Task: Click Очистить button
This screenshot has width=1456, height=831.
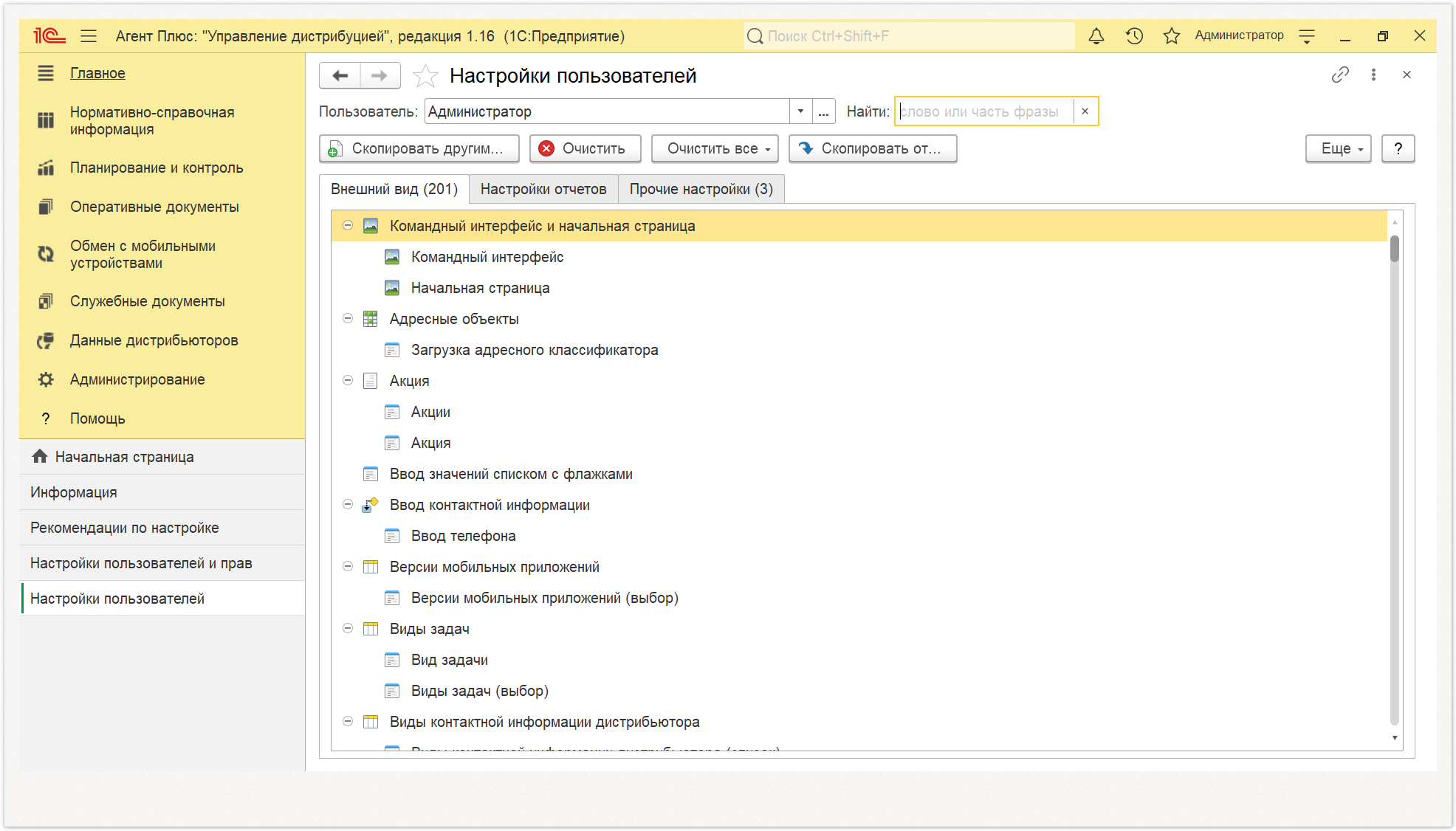Action: coord(585,148)
